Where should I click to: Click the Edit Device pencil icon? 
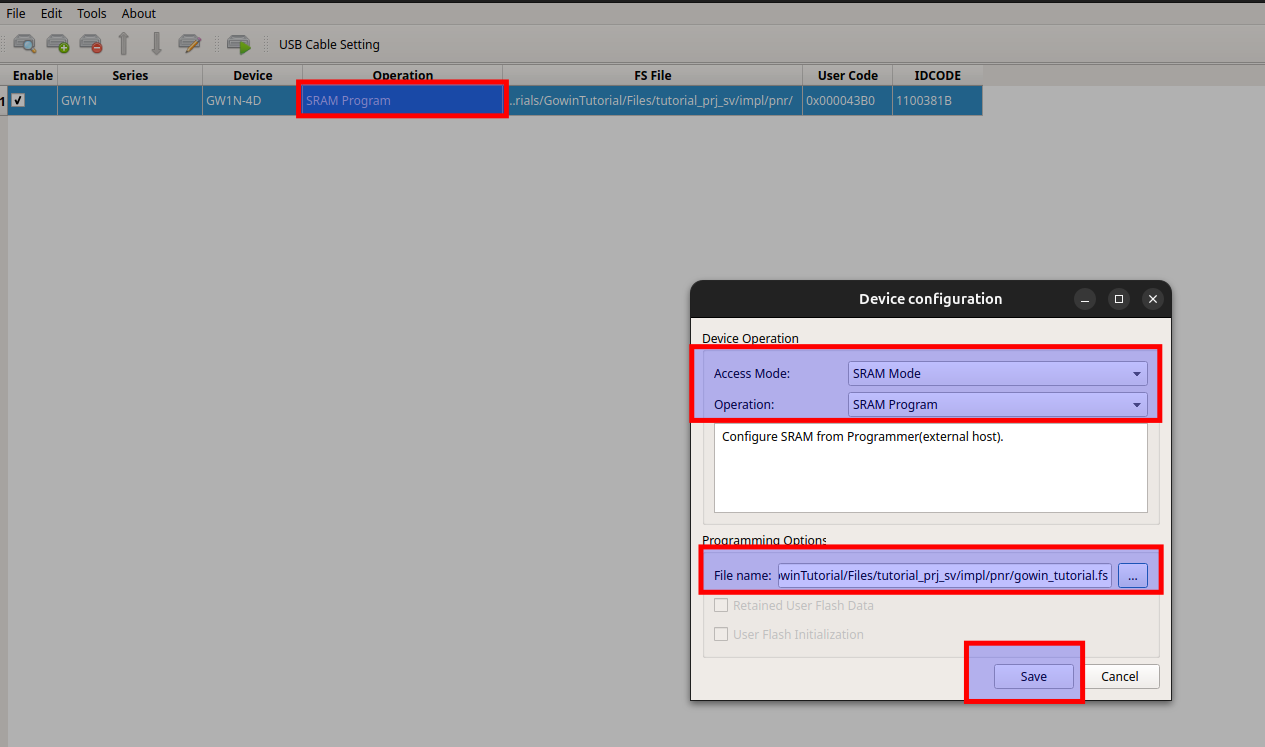(190, 44)
